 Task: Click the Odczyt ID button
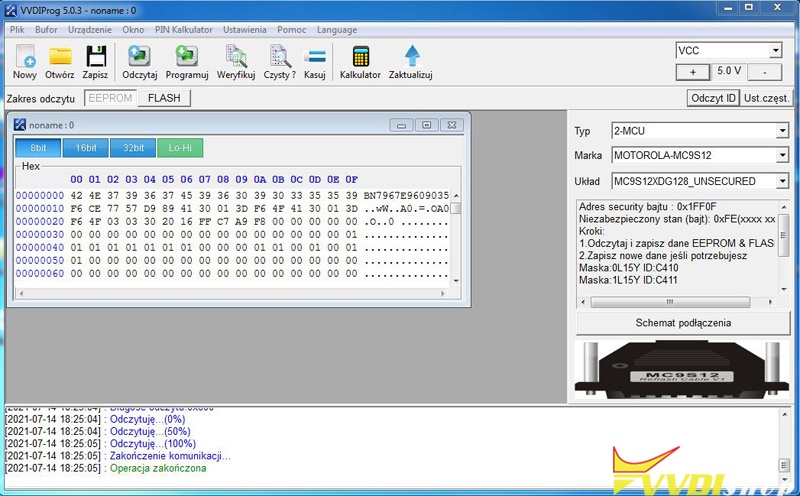pyautogui.click(x=713, y=98)
